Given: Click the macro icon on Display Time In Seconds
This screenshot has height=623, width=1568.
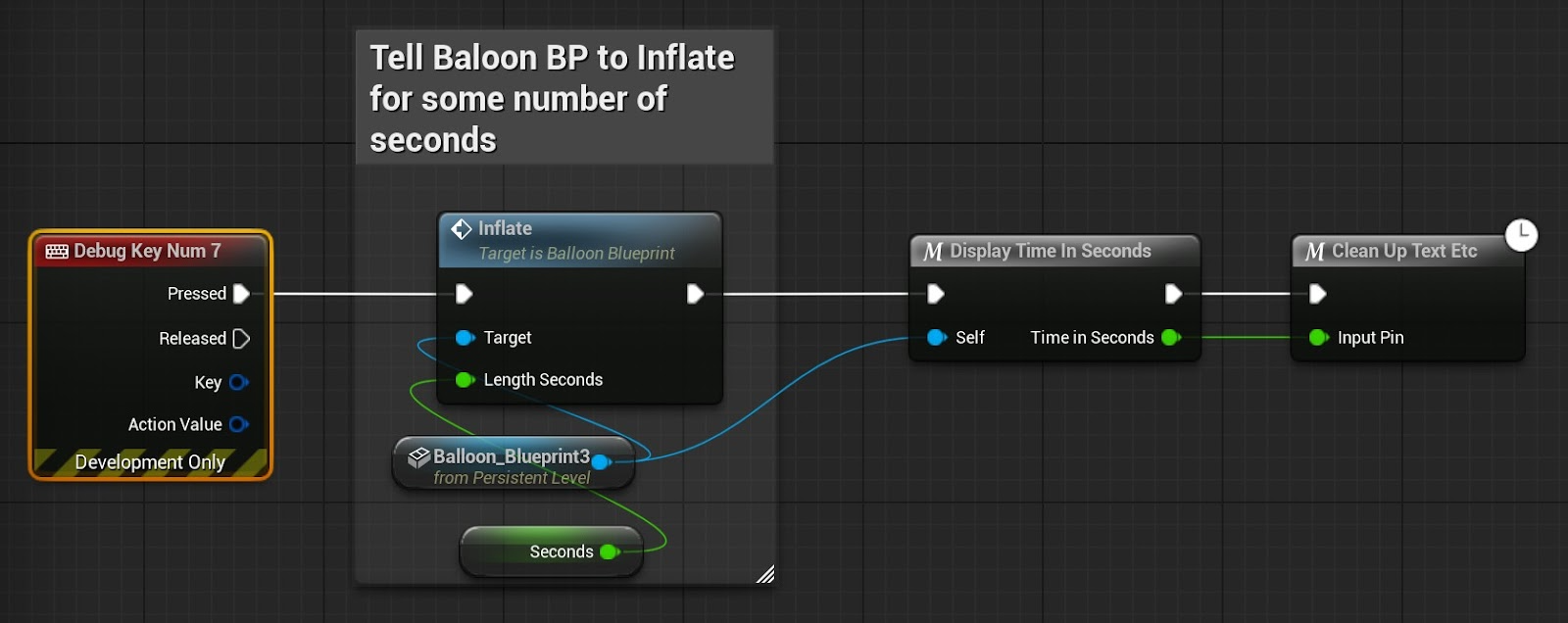Looking at the screenshot, I should point(933,252).
